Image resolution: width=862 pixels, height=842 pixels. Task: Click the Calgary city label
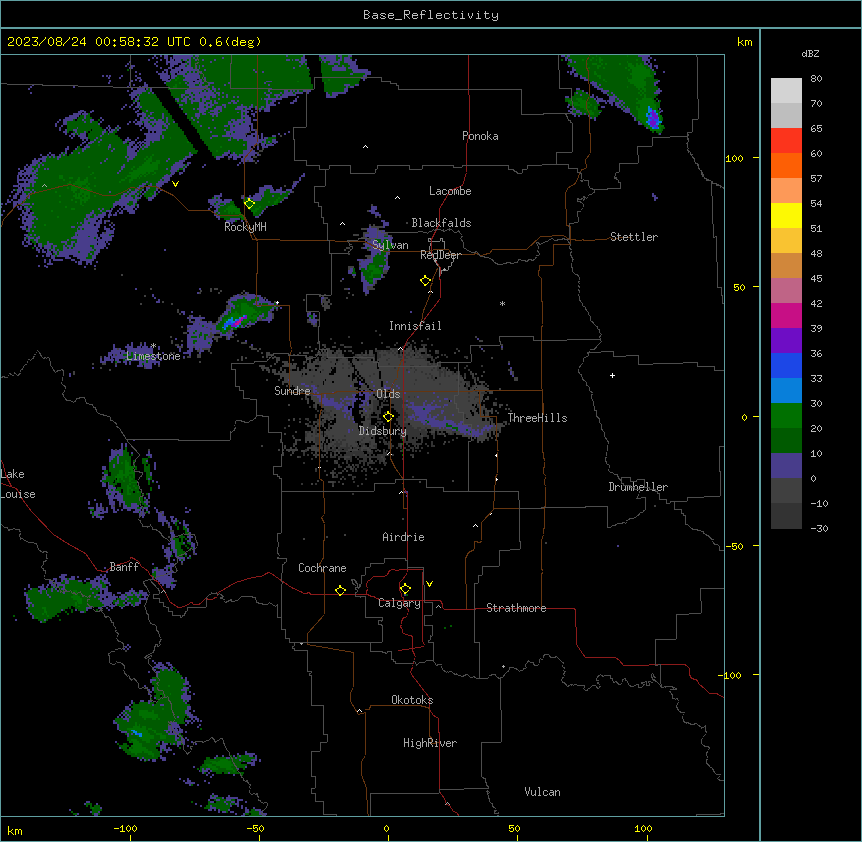click(x=400, y=603)
